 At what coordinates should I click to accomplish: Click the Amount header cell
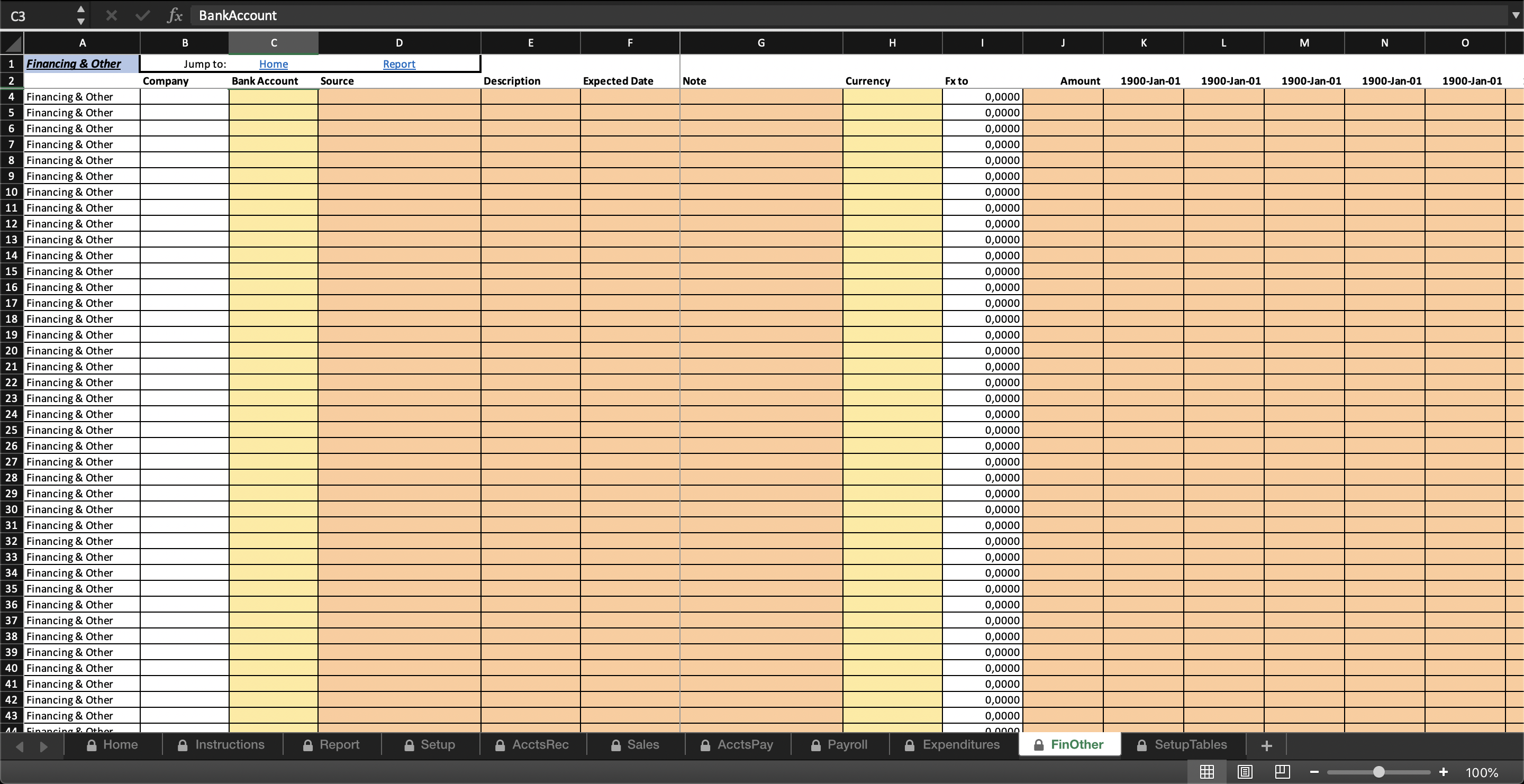pyautogui.click(x=1063, y=81)
